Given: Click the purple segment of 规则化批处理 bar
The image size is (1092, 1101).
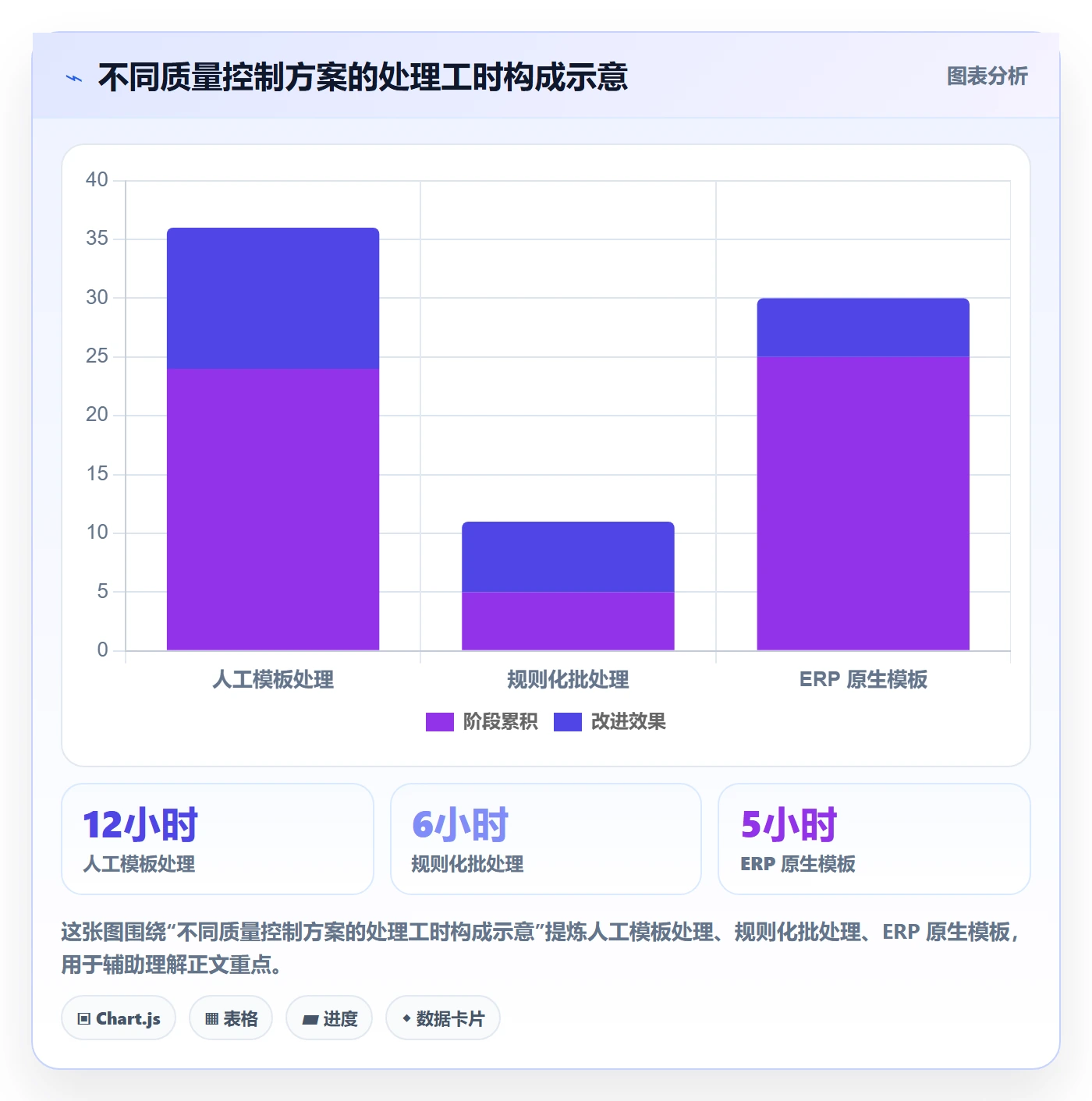Looking at the screenshot, I should tap(568, 621).
